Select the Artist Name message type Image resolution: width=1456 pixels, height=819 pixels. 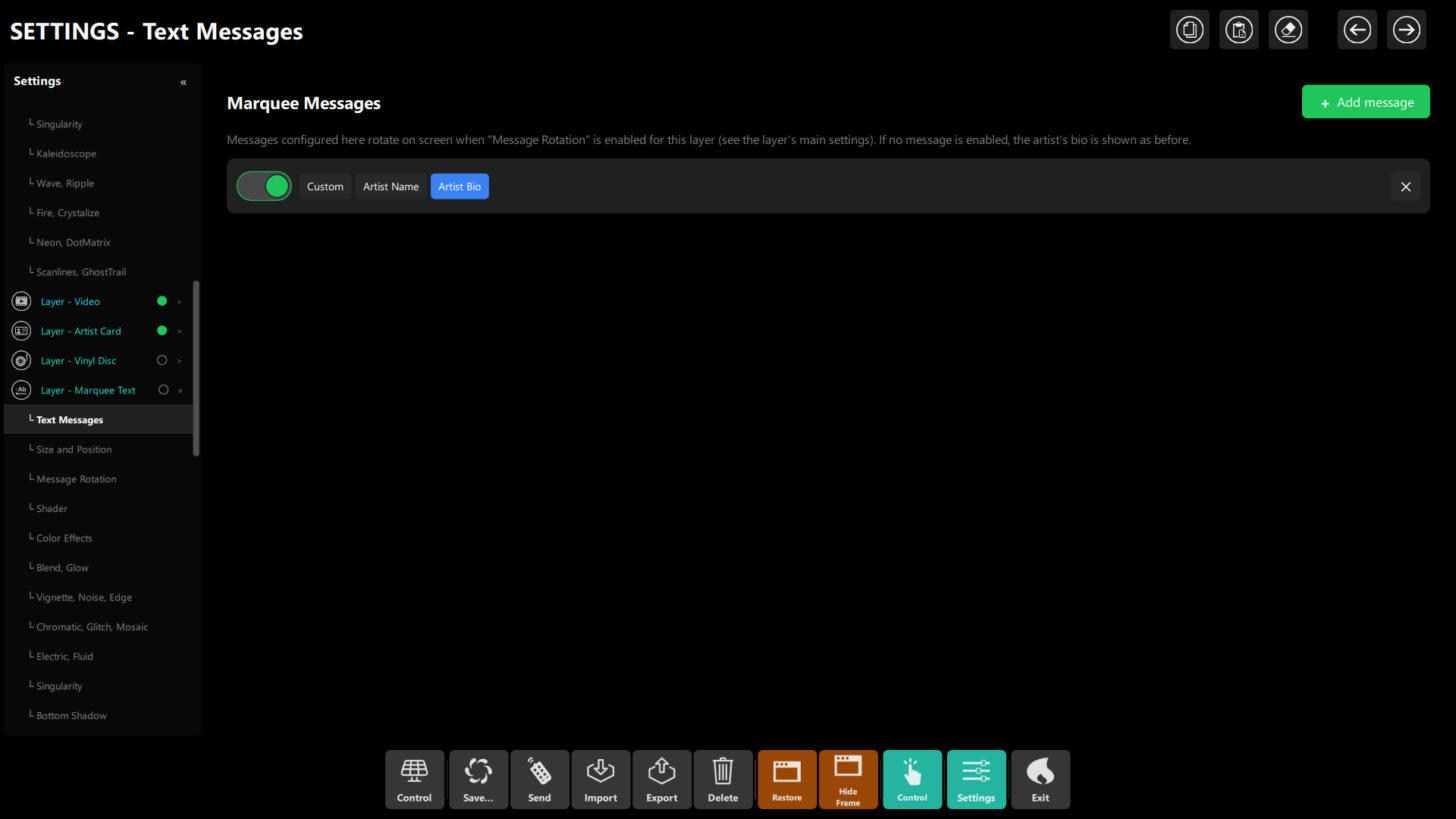tap(391, 186)
